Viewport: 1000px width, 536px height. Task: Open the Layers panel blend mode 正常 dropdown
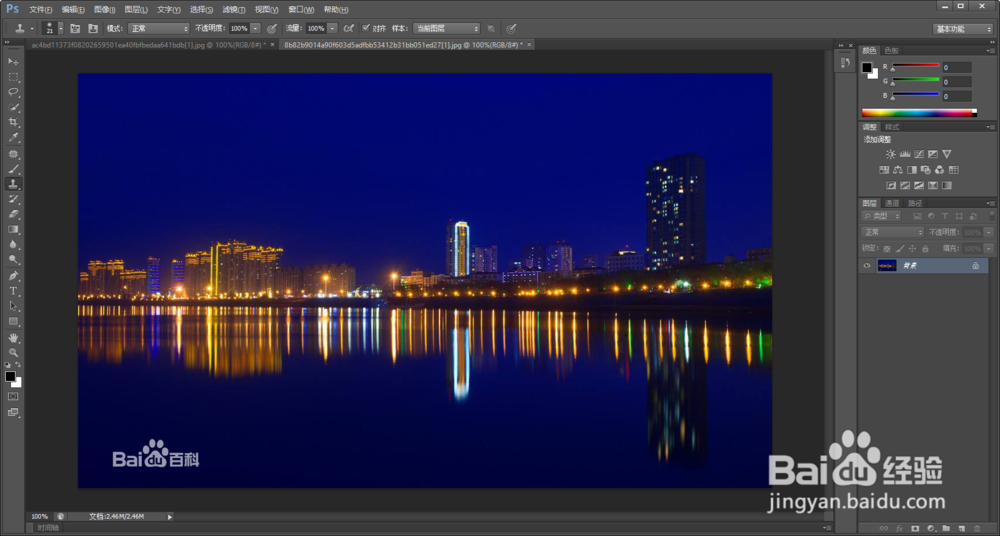892,232
